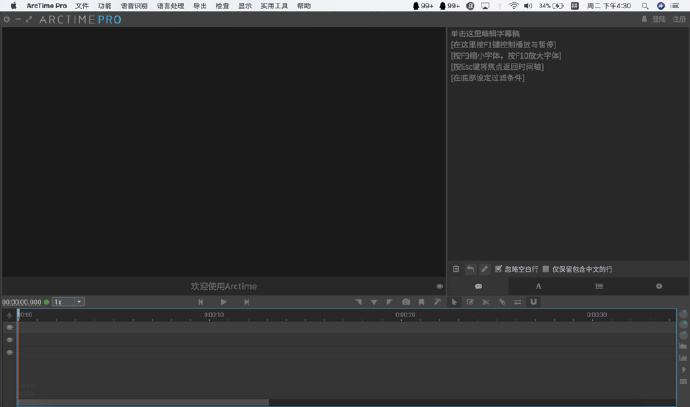Viewport: 690px width, 407px height.
Task: Click the down-right corner arrow icon
Action: tap(358, 302)
